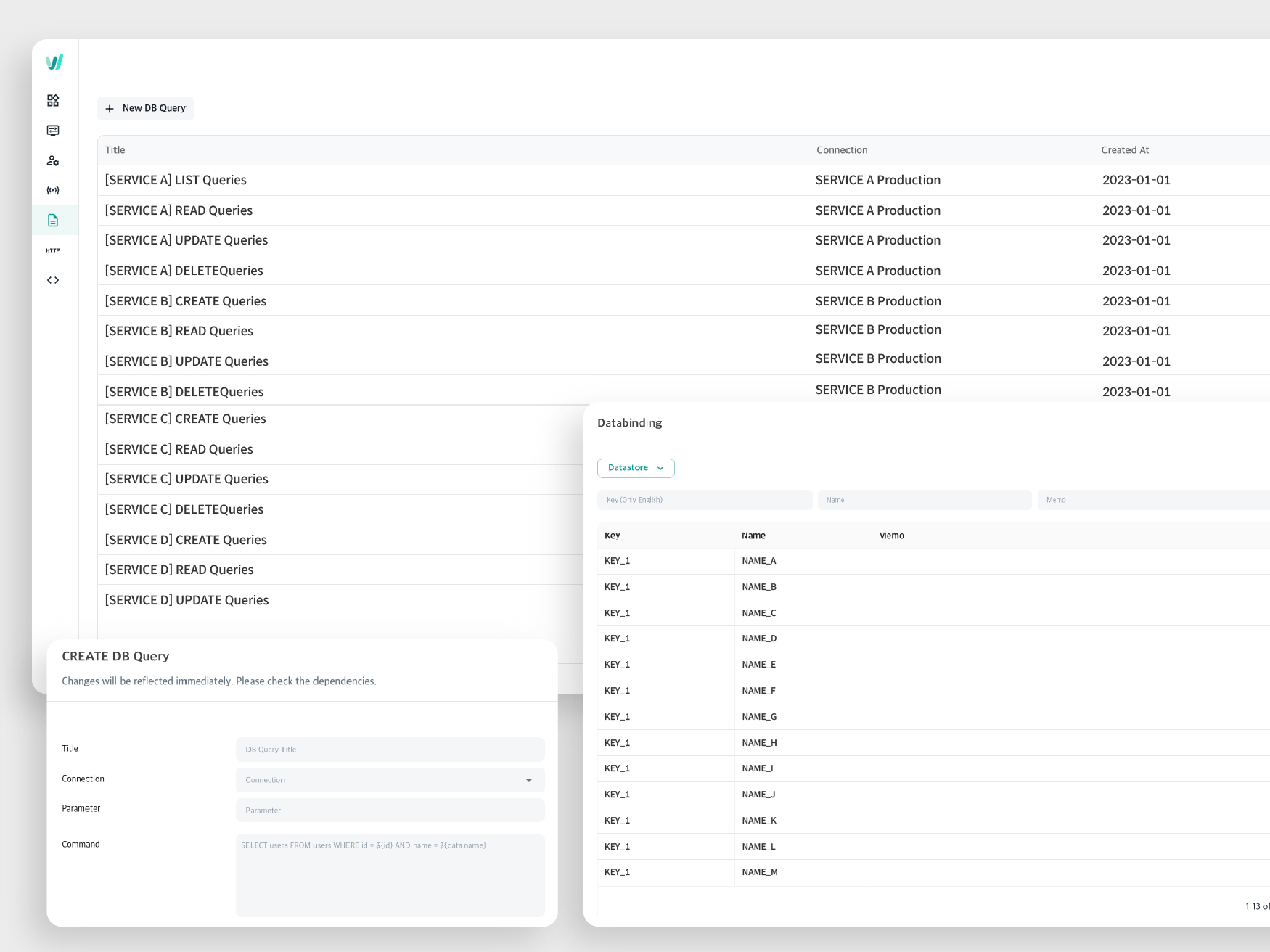
Task: Open the [SERVICE B] CREATE Queries row
Action: click(186, 301)
